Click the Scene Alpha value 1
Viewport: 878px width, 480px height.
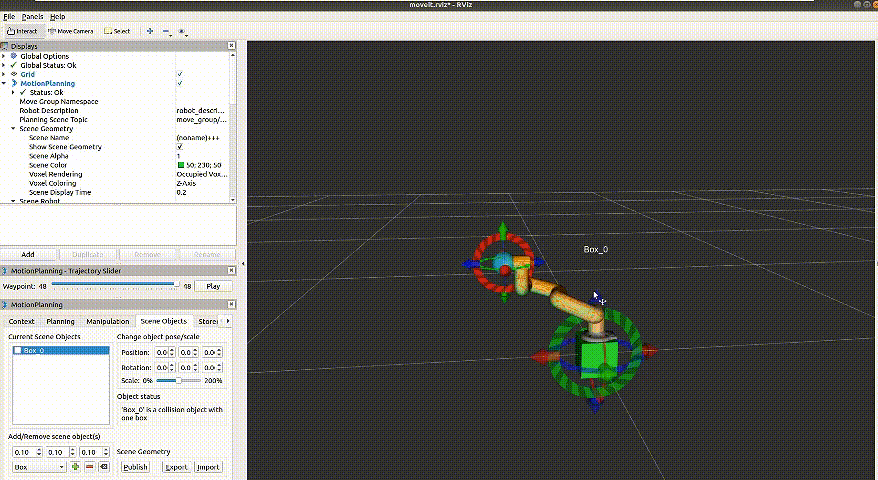pyautogui.click(x=179, y=156)
